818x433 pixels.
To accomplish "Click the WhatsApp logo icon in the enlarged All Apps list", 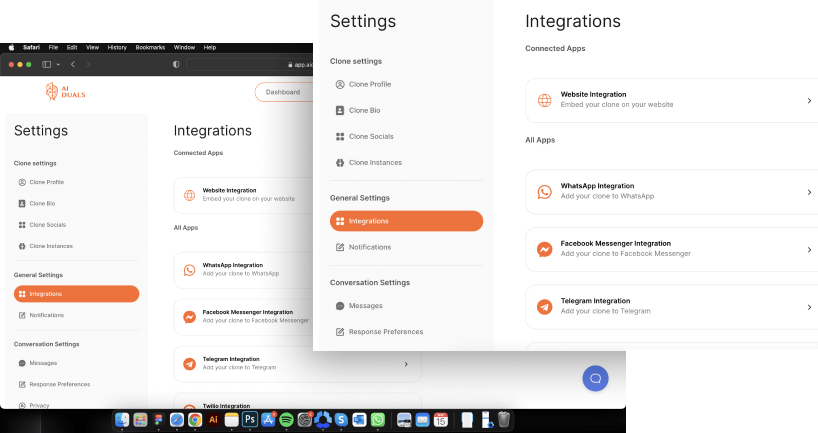I will 544,191.
